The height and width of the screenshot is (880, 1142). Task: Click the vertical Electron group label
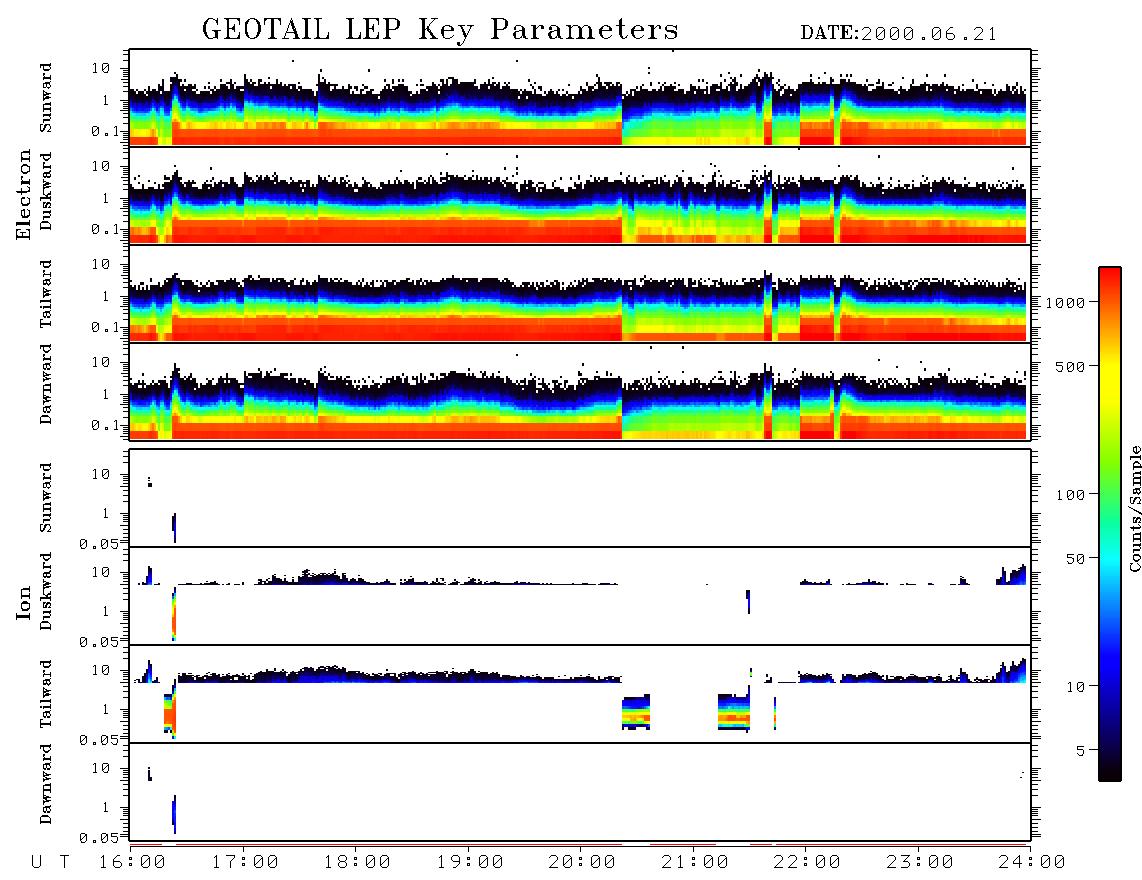coord(23,194)
